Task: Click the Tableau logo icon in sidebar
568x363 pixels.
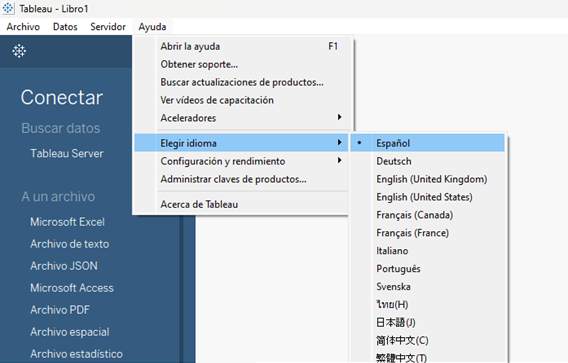Action: (x=19, y=51)
